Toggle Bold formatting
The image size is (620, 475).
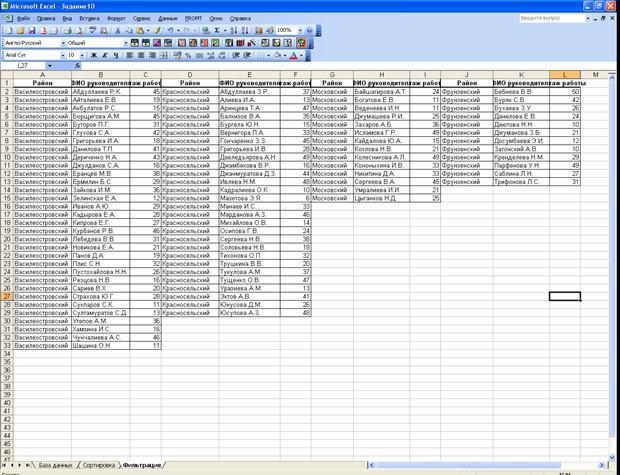(94, 55)
